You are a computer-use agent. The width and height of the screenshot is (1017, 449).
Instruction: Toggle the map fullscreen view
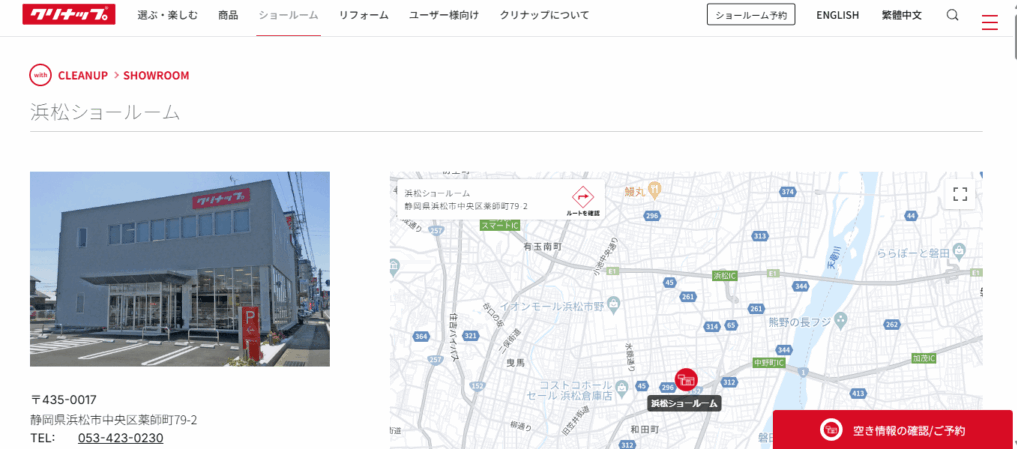tap(960, 194)
